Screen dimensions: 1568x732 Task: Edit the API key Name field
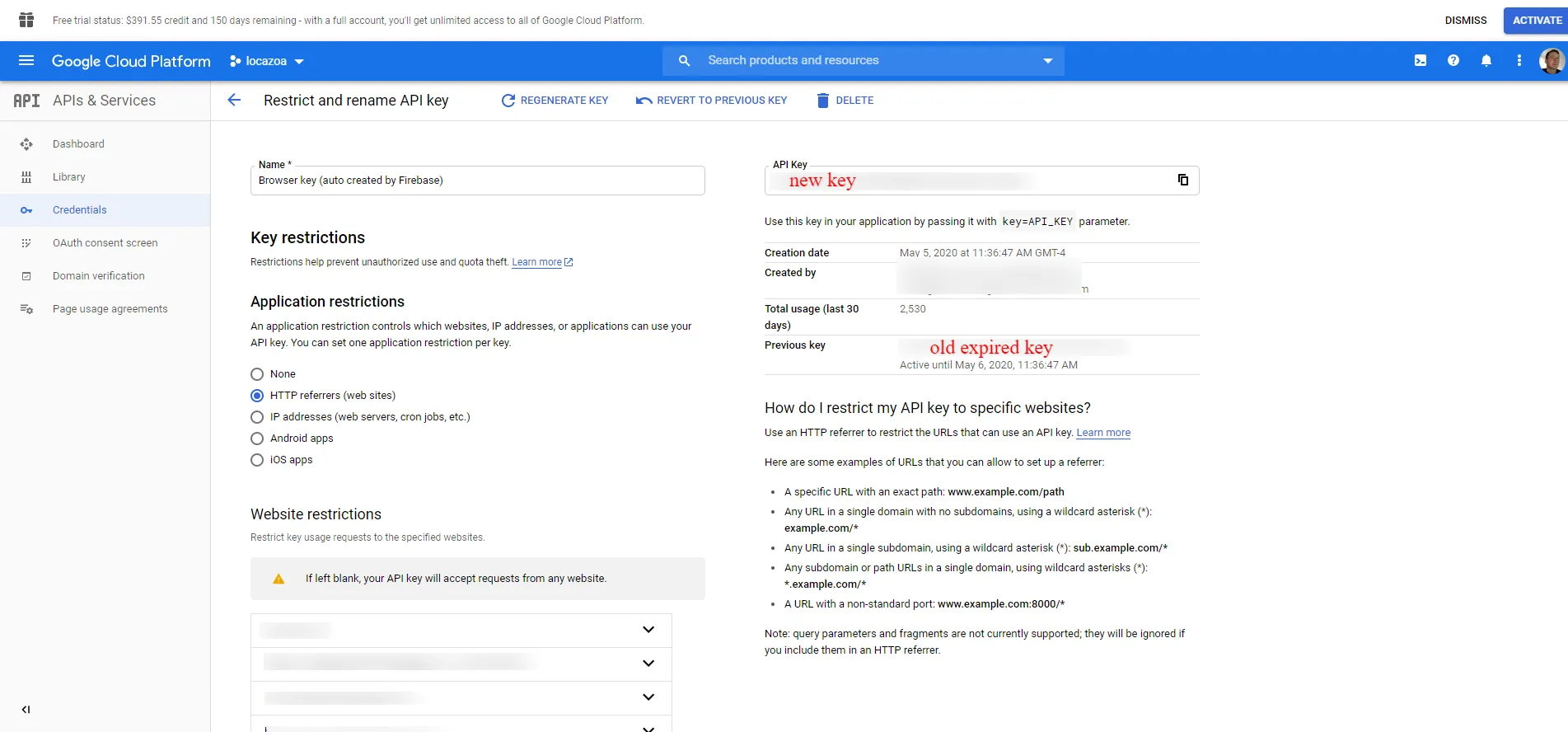pos(478,181)
